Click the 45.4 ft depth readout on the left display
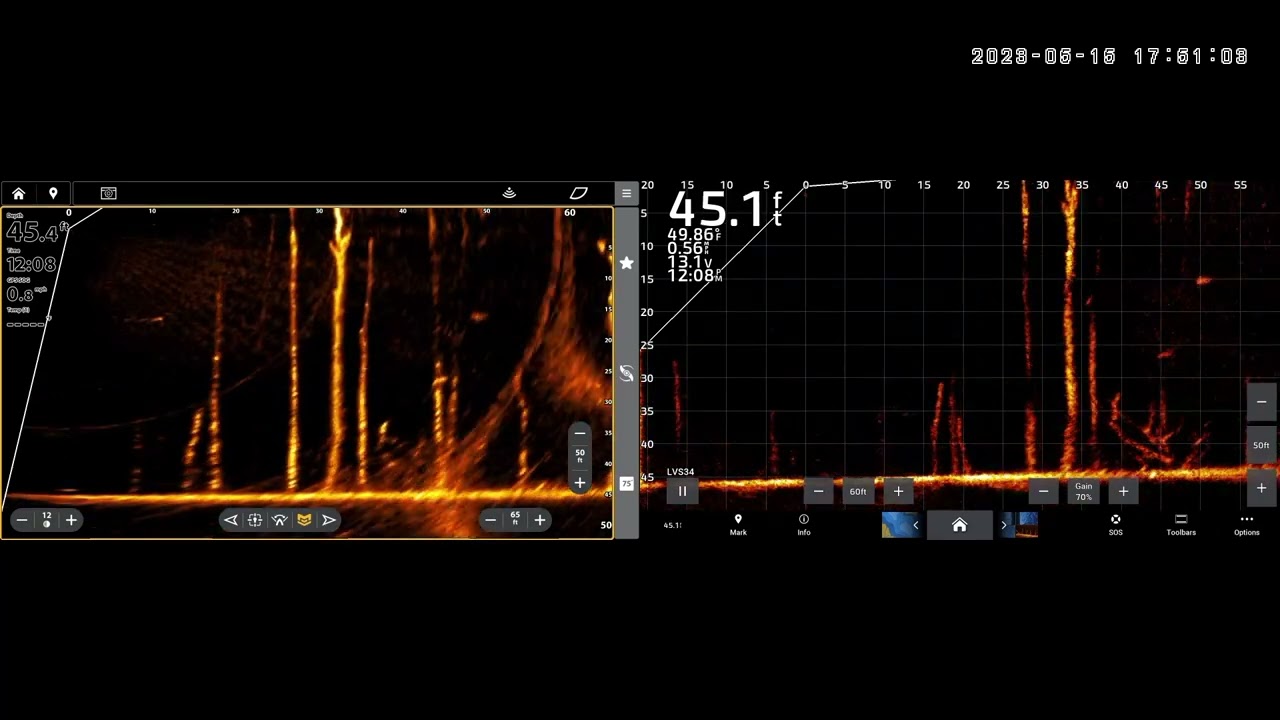This screenshot has width=1280, height=720. tap(36, 232)
